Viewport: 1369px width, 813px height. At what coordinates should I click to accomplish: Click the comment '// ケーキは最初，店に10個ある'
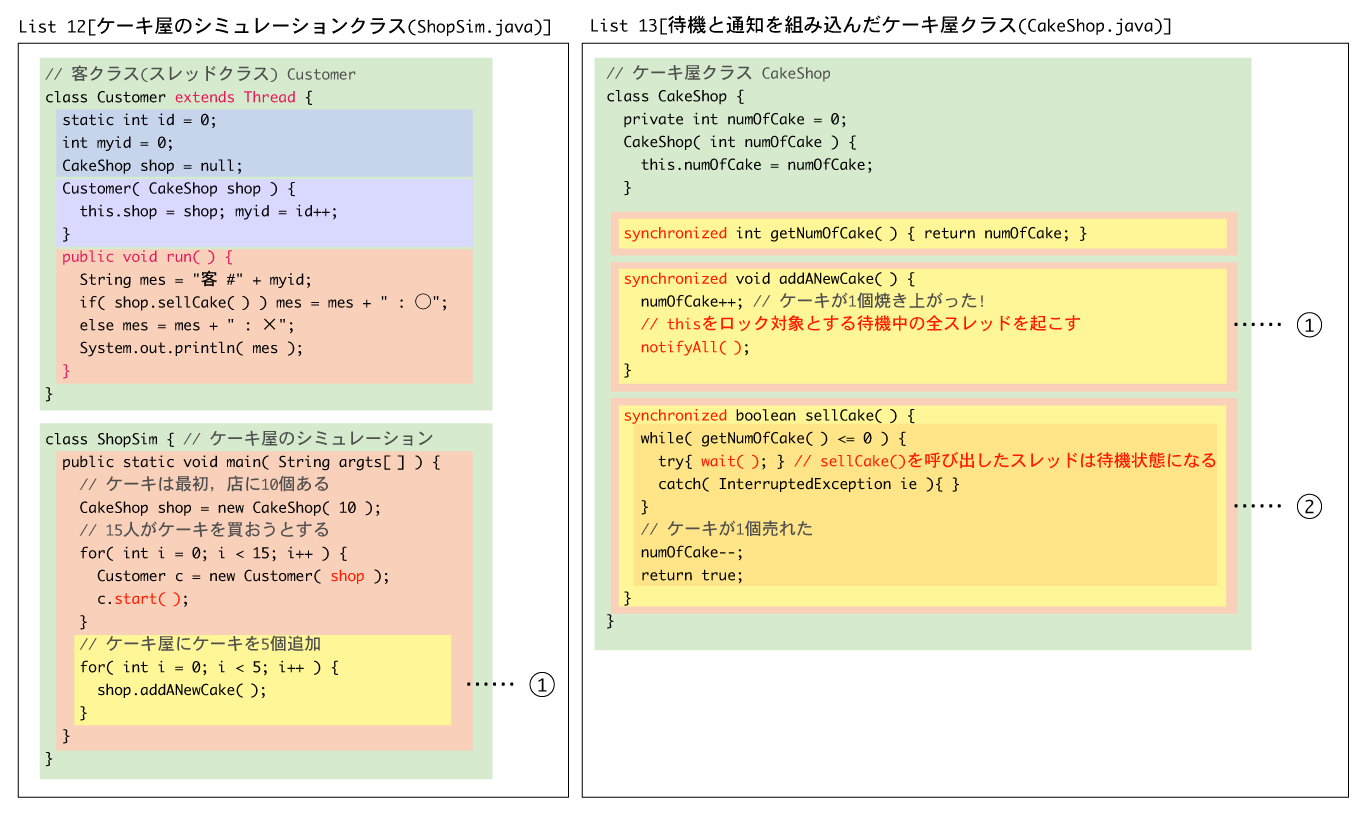click(x=204, y=485)
